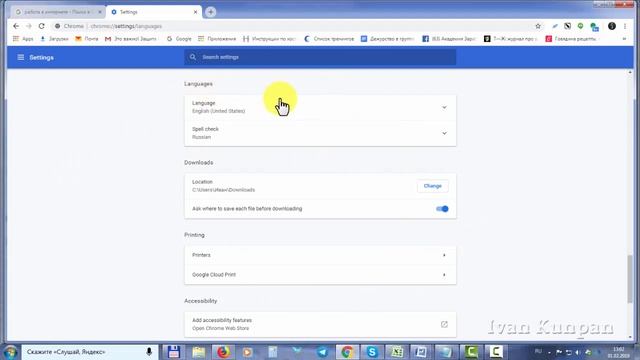The width and height of the screenshot is (640, 360).
Task: Toggle Ask where to save each file
Action: (442, 209)
